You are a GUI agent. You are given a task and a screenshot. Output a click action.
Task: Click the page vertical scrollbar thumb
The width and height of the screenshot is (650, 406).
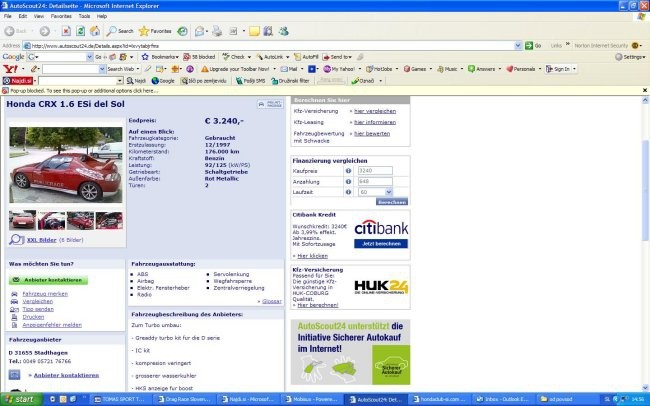645,190
